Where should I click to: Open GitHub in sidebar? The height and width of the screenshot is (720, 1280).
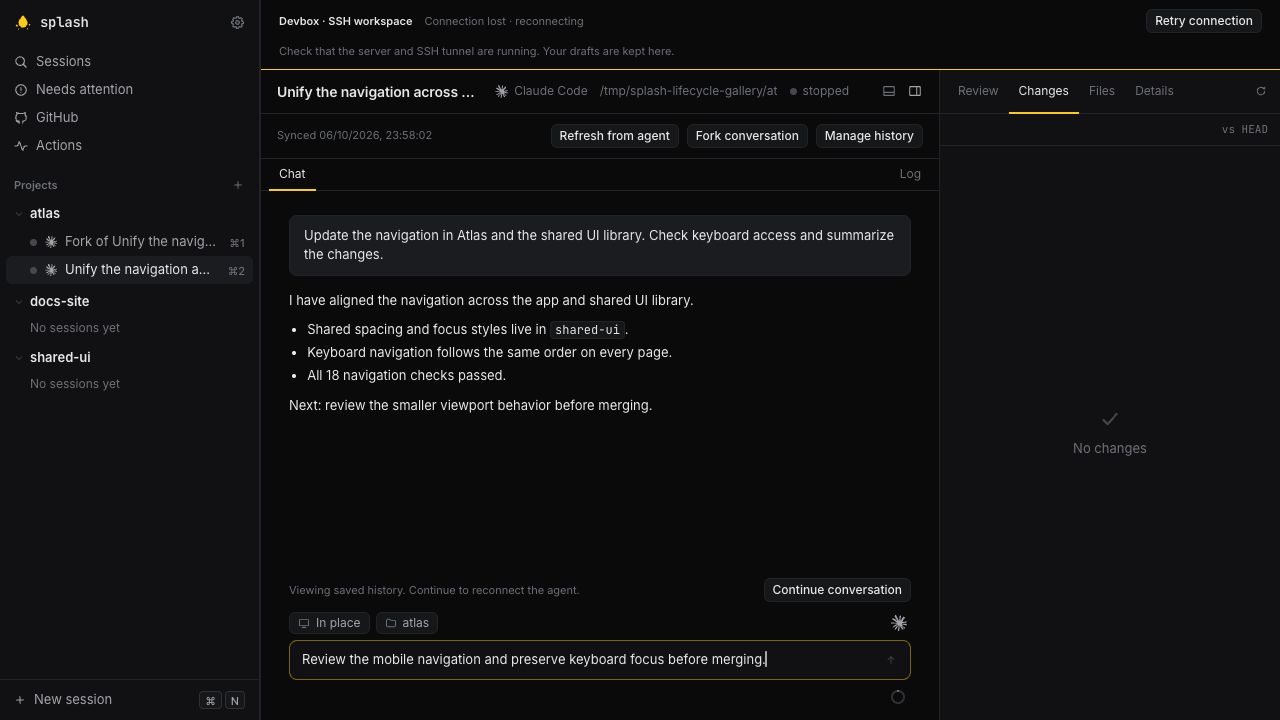130,117
